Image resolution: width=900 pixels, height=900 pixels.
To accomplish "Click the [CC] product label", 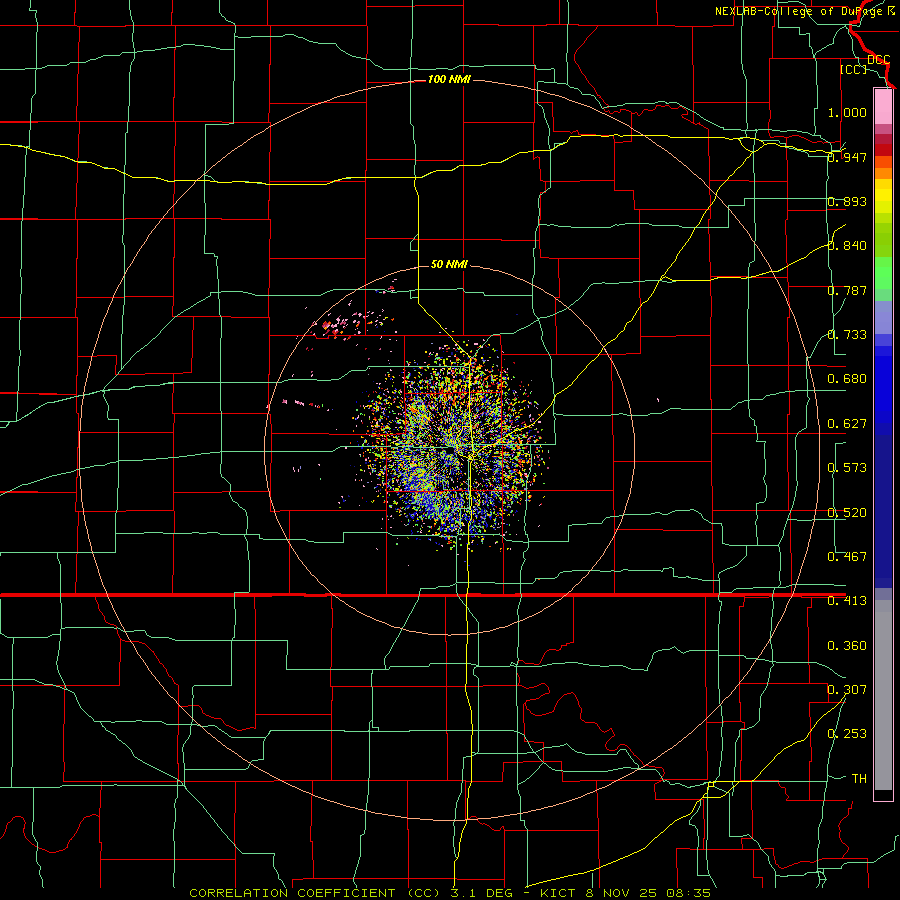I will 853,69.
